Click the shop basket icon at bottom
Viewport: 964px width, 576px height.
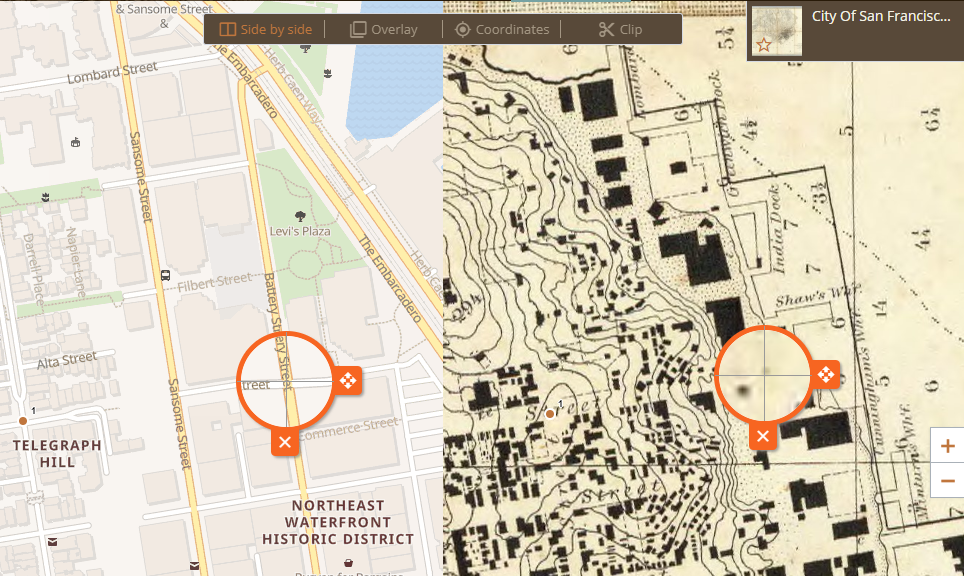tap(348, 562)
